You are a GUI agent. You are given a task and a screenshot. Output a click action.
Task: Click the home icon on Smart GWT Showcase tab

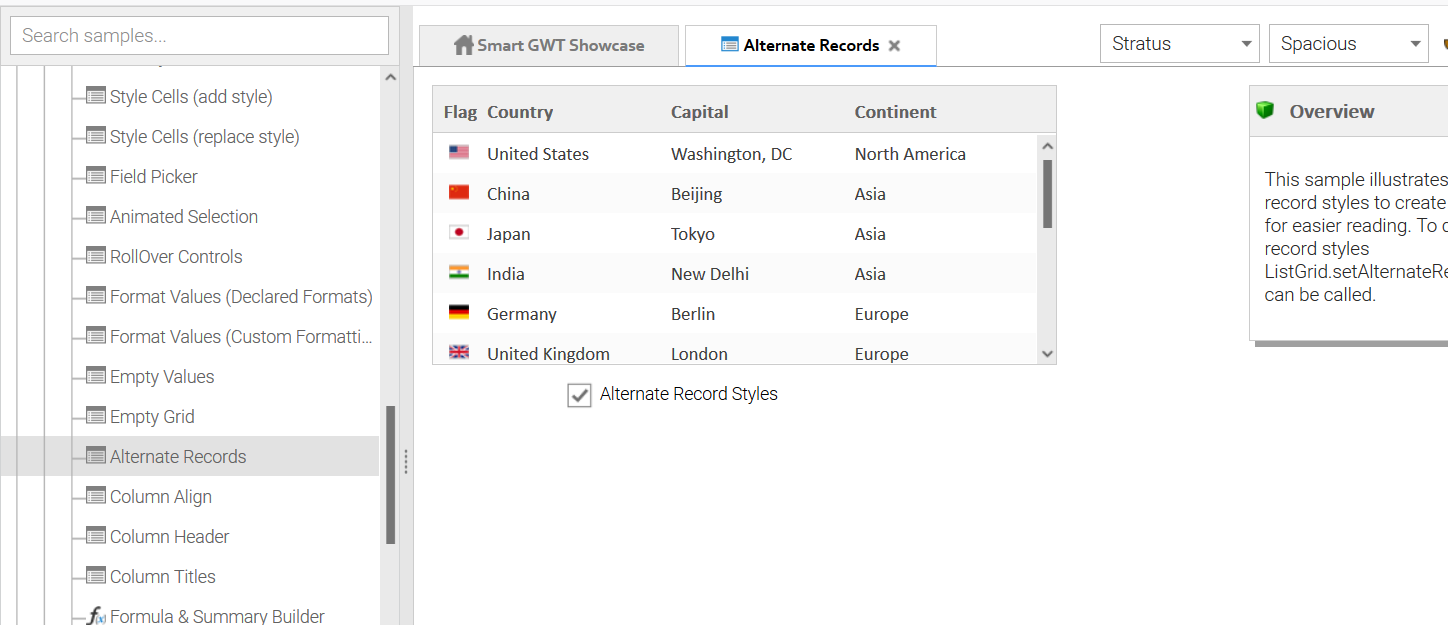point(463,45)
